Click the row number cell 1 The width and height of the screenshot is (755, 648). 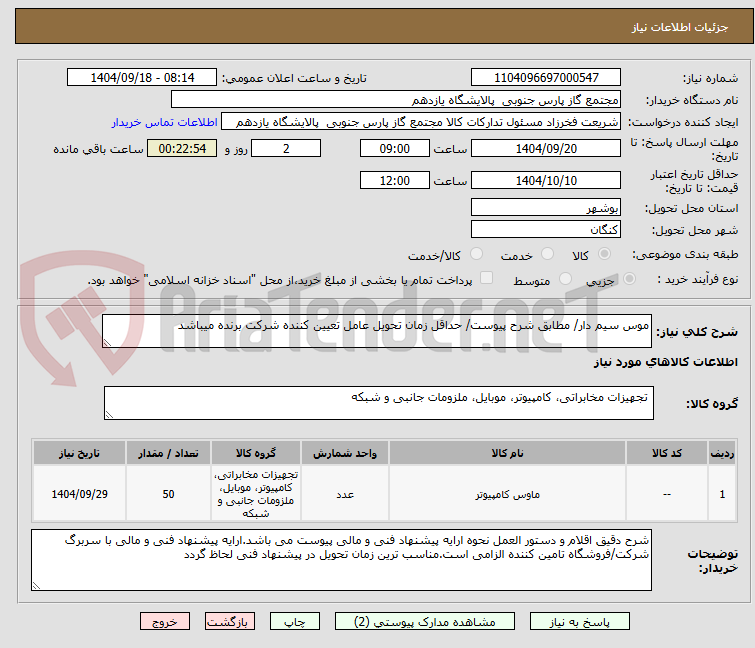click(x=722, y=494)
